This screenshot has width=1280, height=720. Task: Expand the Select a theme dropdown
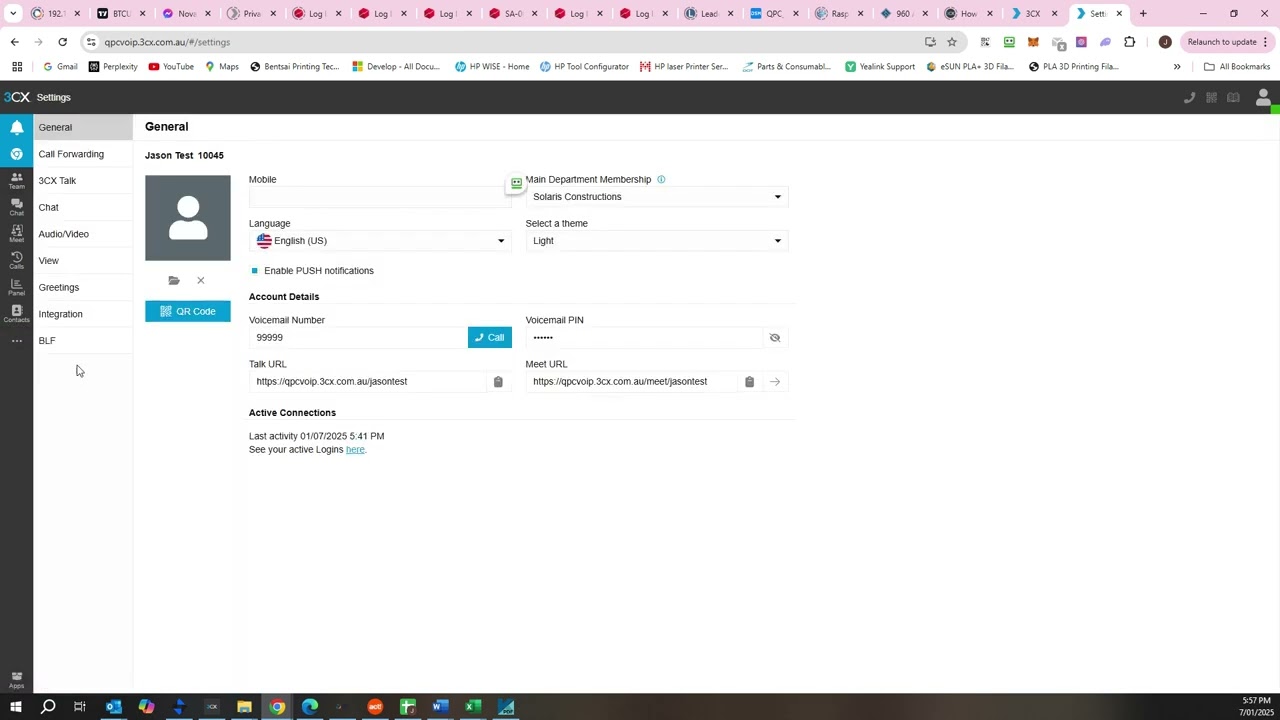point(656,241)
